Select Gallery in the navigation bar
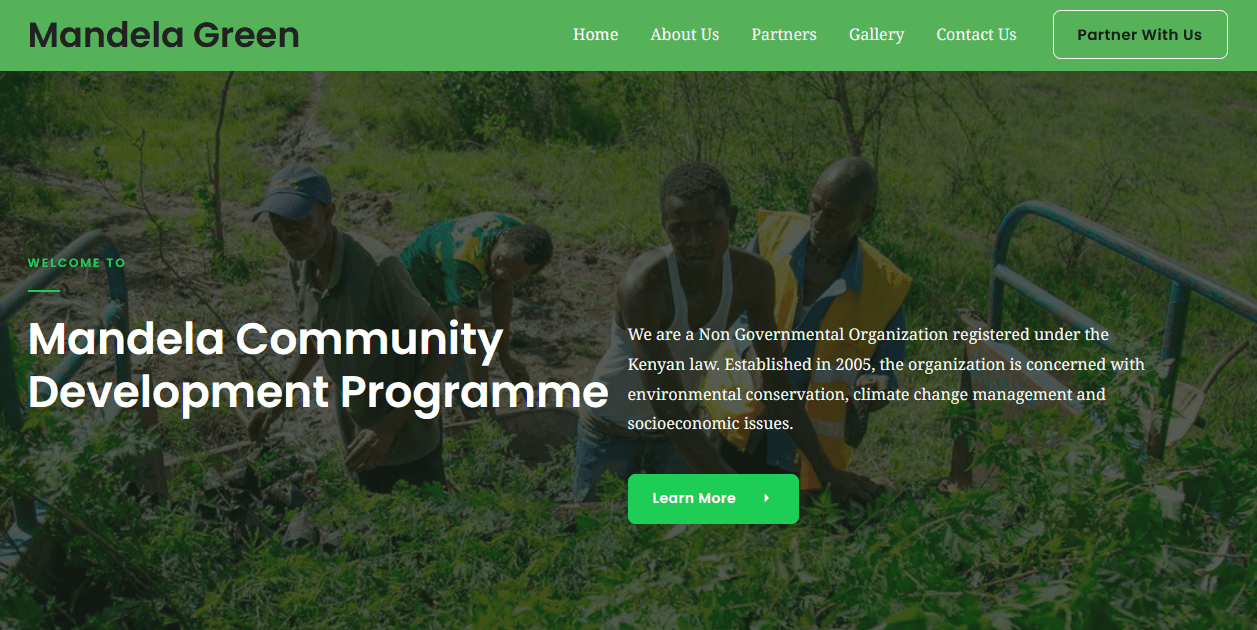Viewport: 1257px width, 630px height. (876, 34)
